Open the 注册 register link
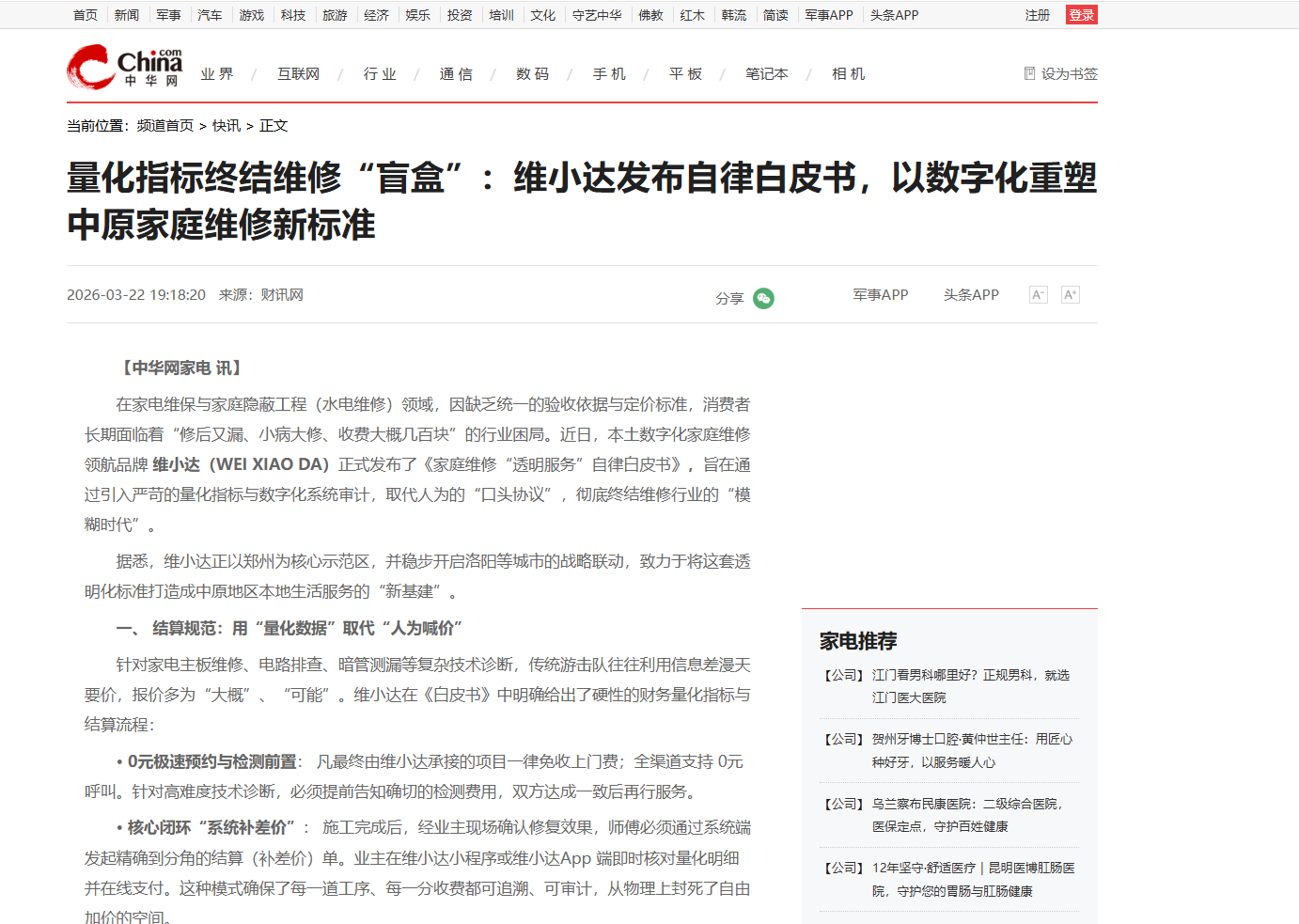 click(1038, 15)
